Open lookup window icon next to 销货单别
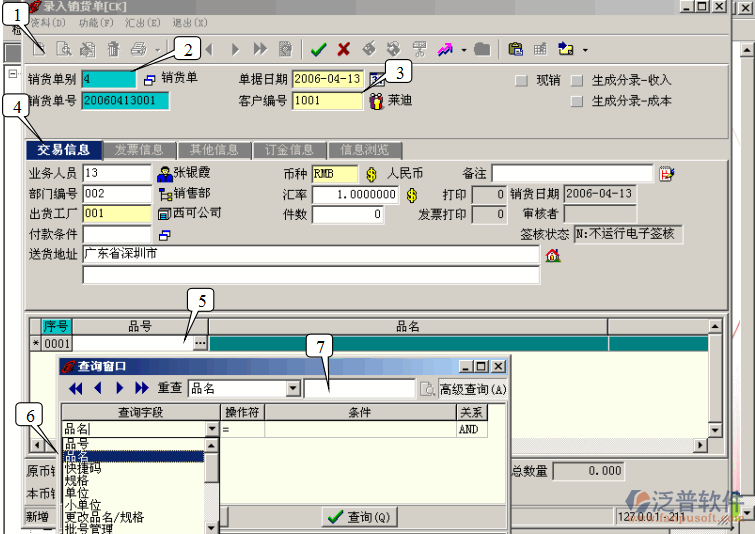This screenshot has height=534, width=755. (x=150, y=80)
